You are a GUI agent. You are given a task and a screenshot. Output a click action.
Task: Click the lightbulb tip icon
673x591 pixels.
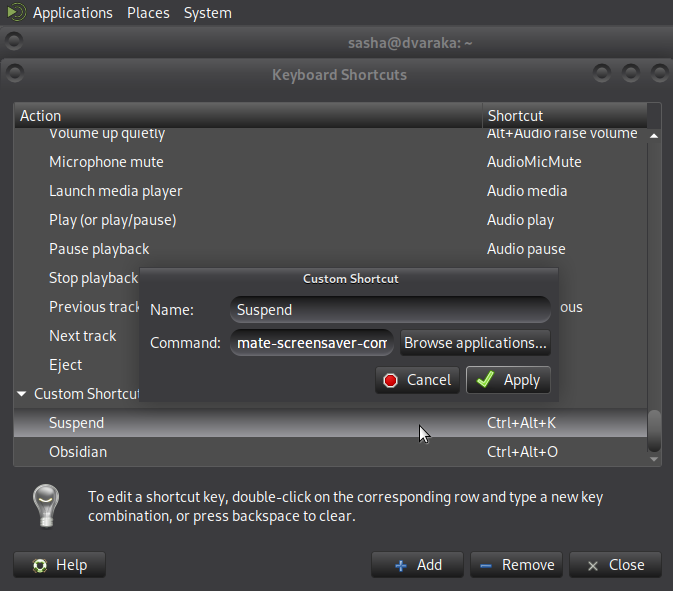coord(46,506)
